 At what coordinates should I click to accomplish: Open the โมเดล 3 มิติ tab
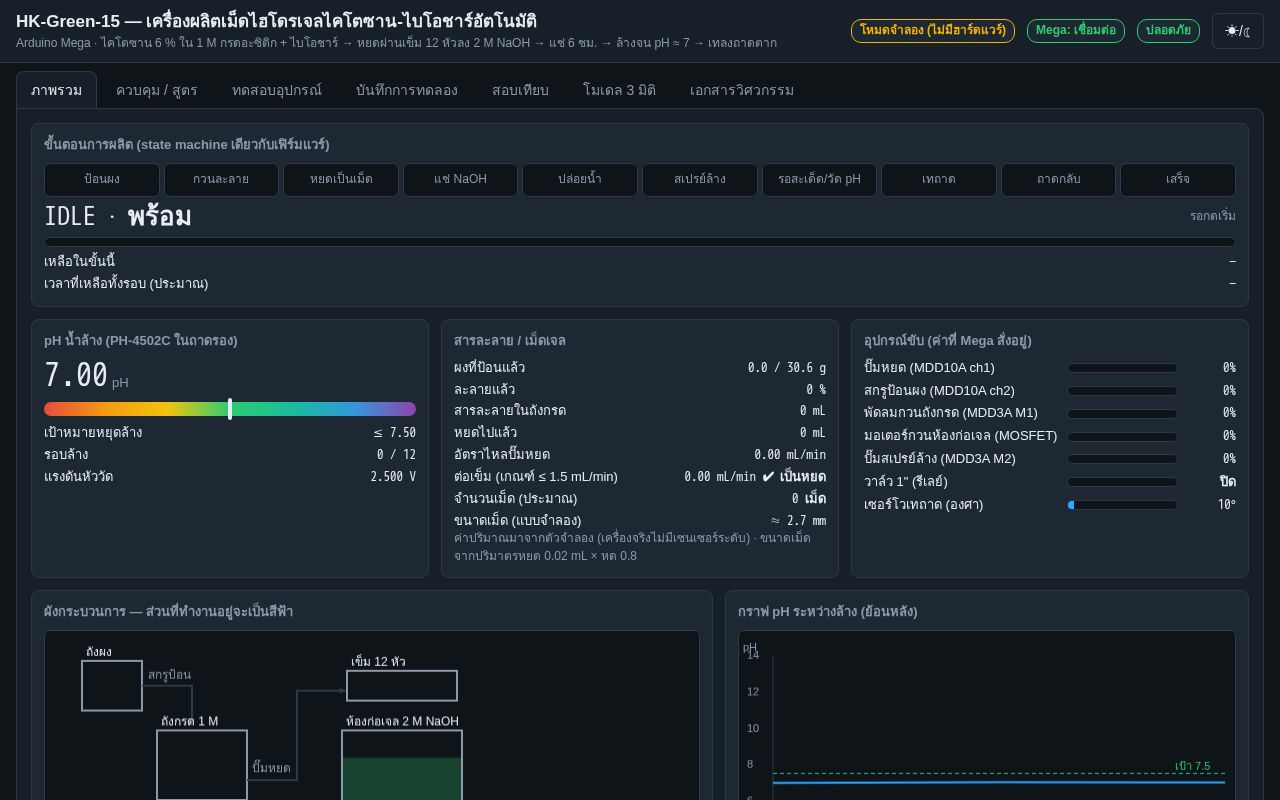(x=619, y=90)
